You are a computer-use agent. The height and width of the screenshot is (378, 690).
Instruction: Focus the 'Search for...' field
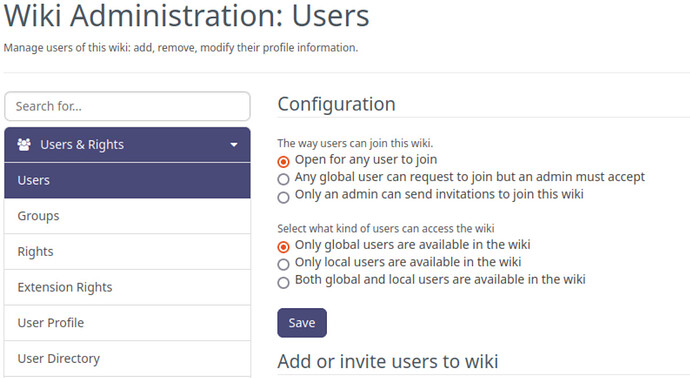[x=127, y=106]
